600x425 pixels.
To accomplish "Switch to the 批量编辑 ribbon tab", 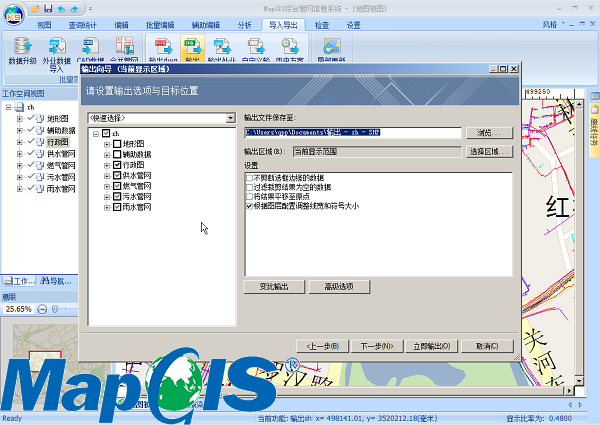I will point(160,25).
